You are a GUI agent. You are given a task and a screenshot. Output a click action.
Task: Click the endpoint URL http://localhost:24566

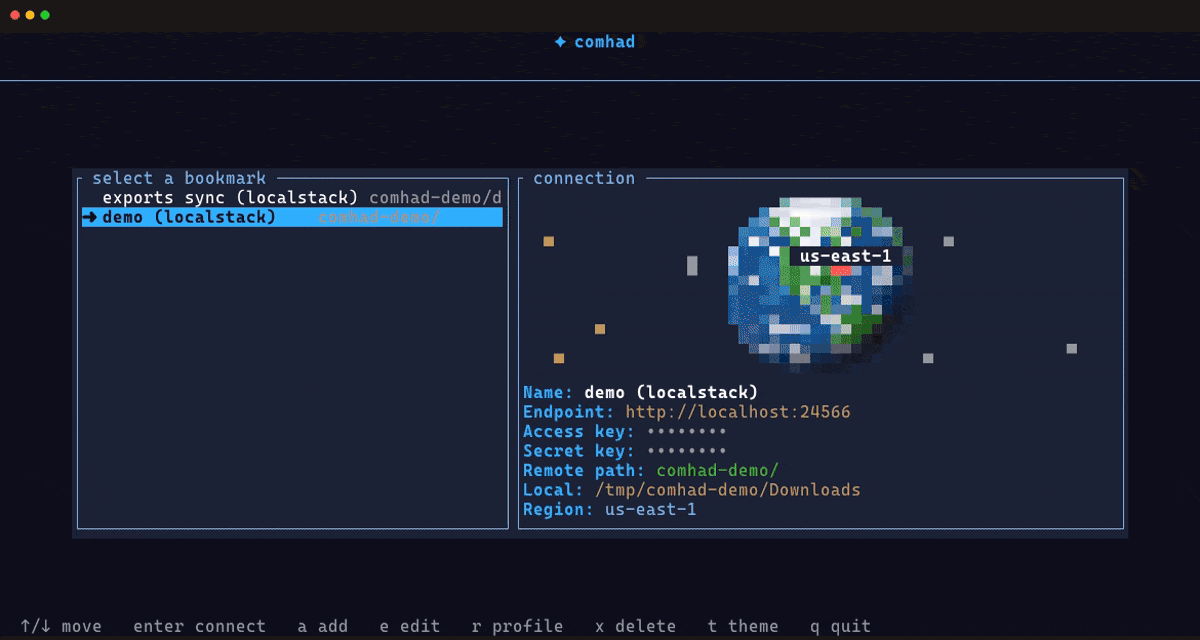pyautogui.click(x=738, y=412)
